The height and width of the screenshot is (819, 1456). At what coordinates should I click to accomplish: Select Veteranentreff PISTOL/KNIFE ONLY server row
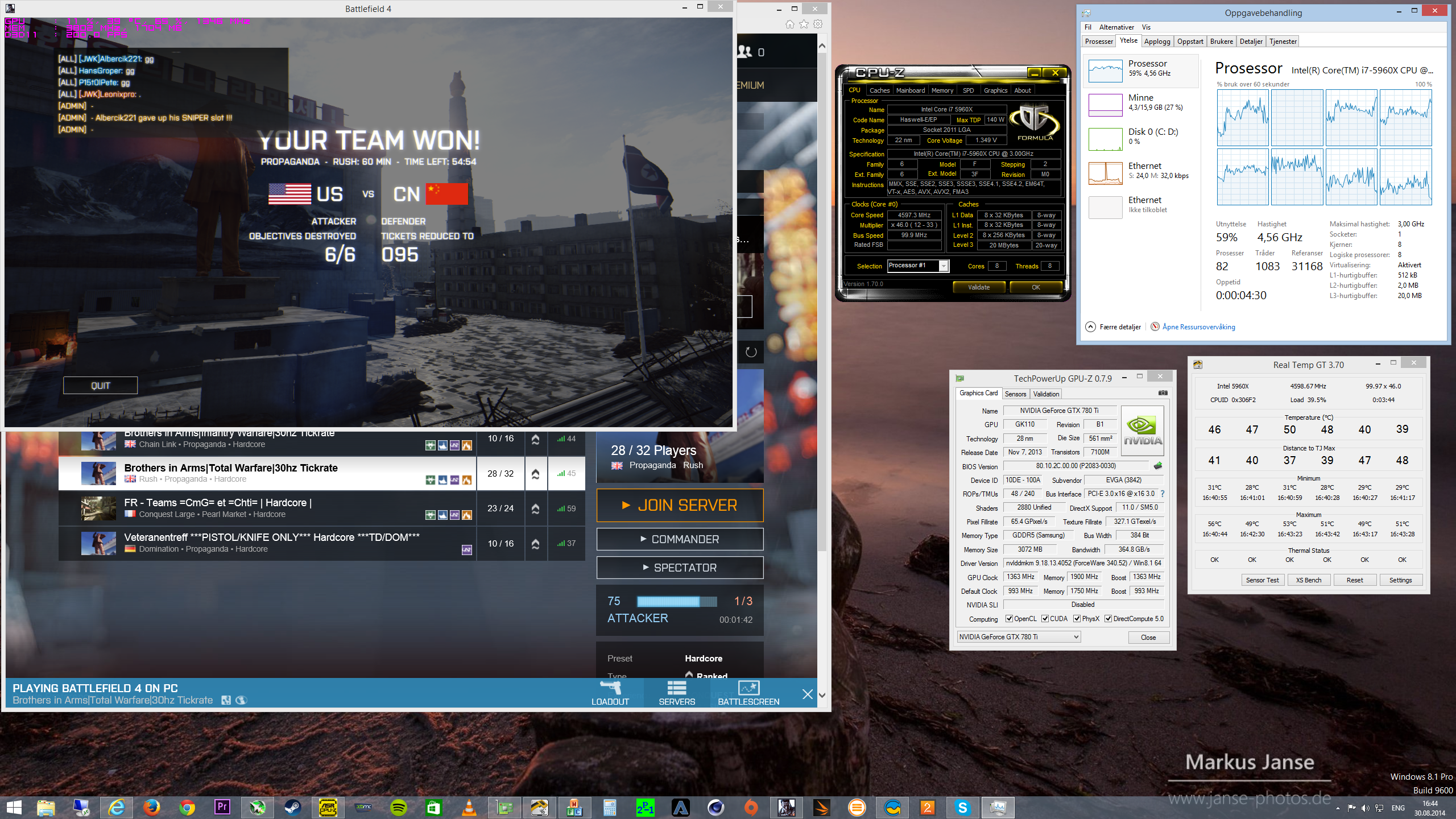(x=322, y=543)
